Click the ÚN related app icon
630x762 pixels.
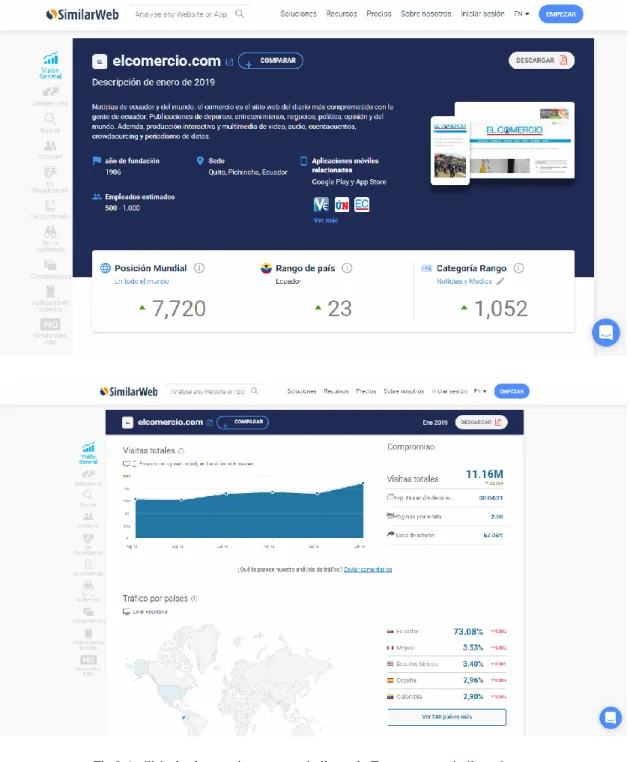(342, 205)
